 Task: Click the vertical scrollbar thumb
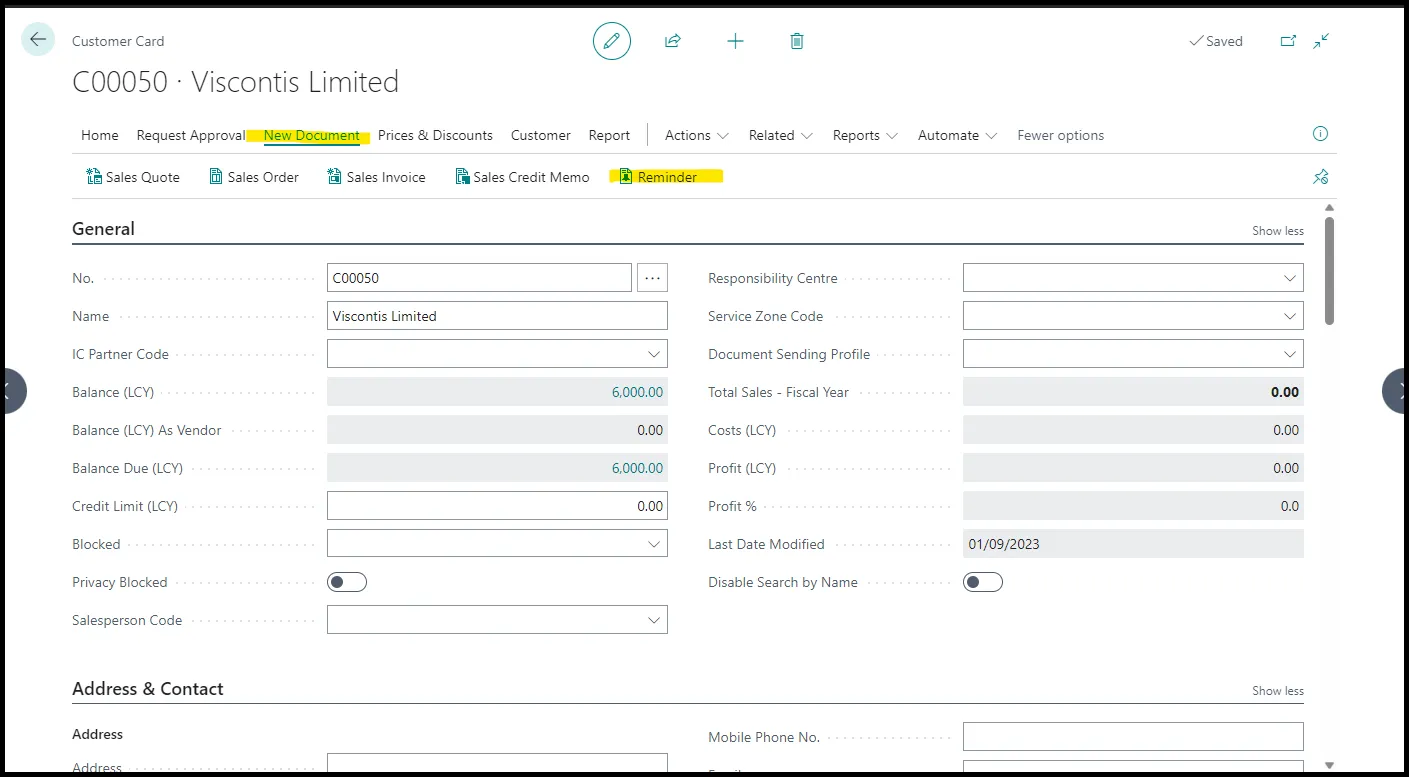click(x=1329, y=270)
